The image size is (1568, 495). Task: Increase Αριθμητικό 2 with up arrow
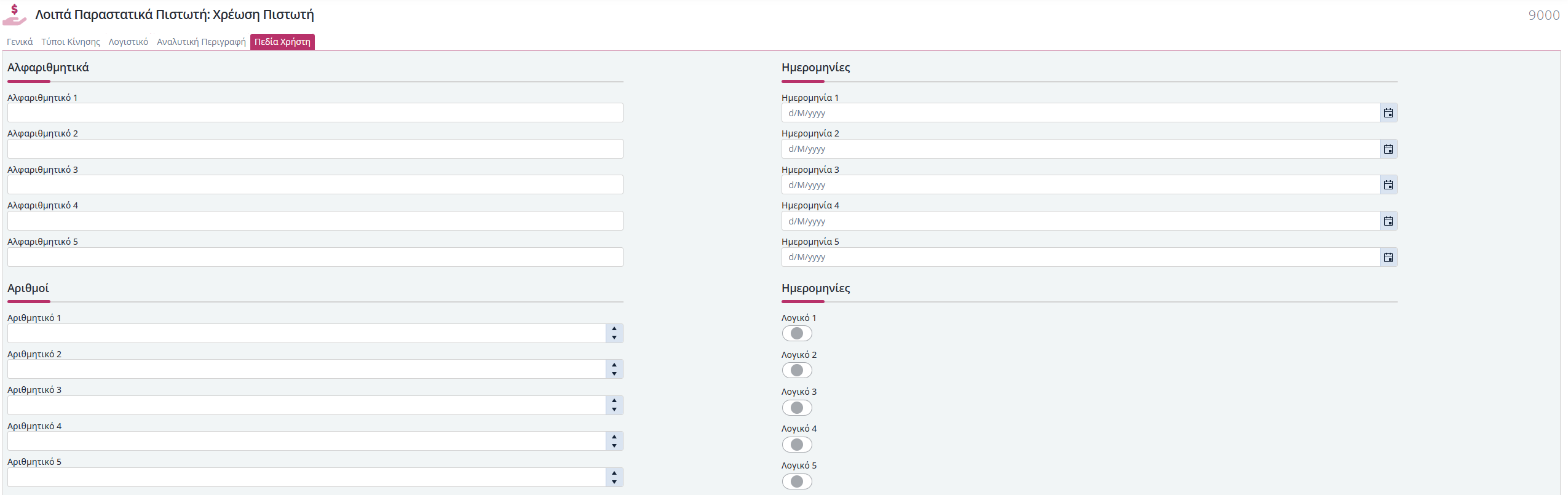[x=614, y=365]
